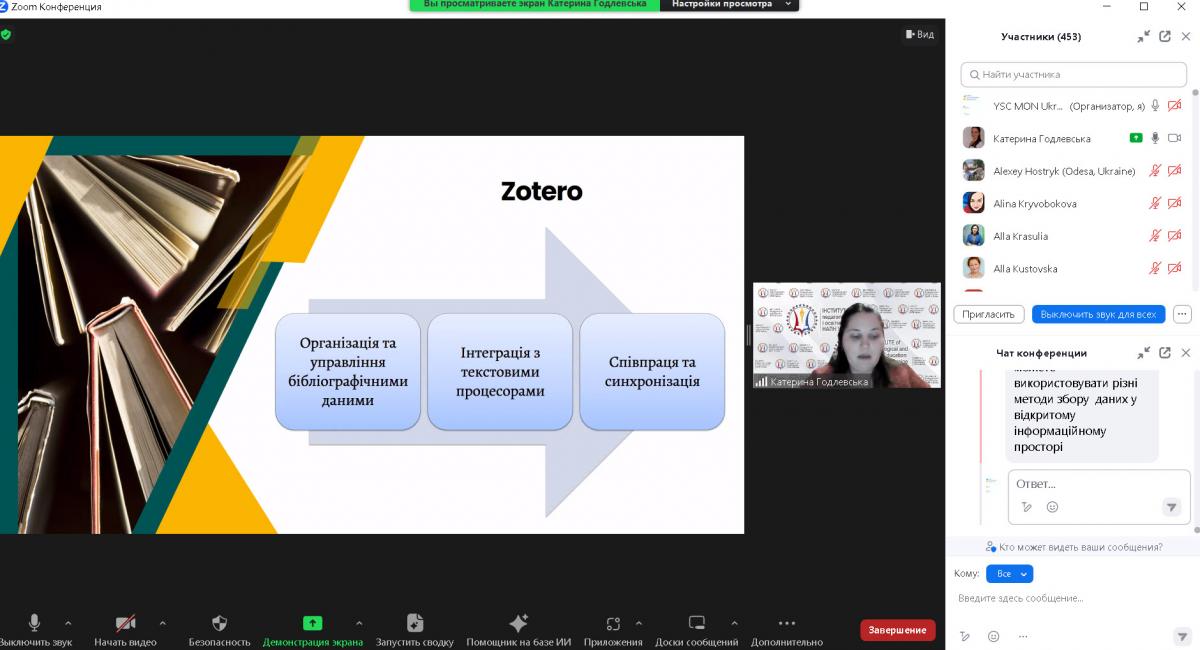Expand the Приложения options arrow
Image resolution: width=1200 pixels, height=650 pixels.
tap(639, 622)
